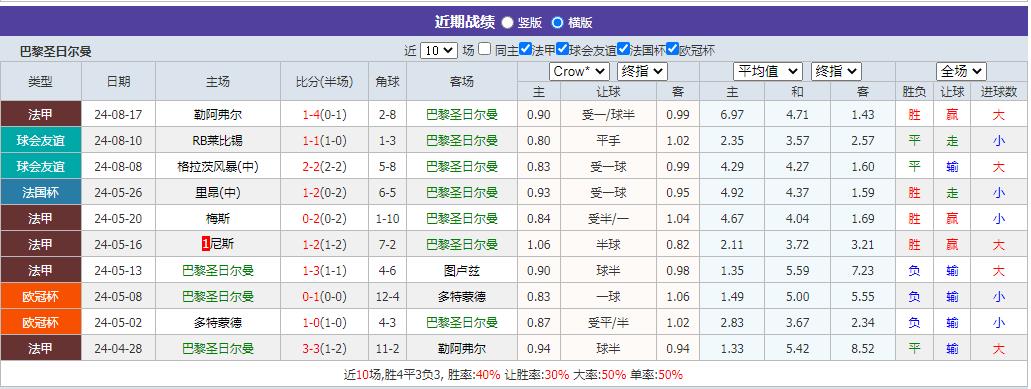The width and height of the screenshot is (1031, 389).
Task: Open team 格拉茨风暴(中) link
Action: 218,167
